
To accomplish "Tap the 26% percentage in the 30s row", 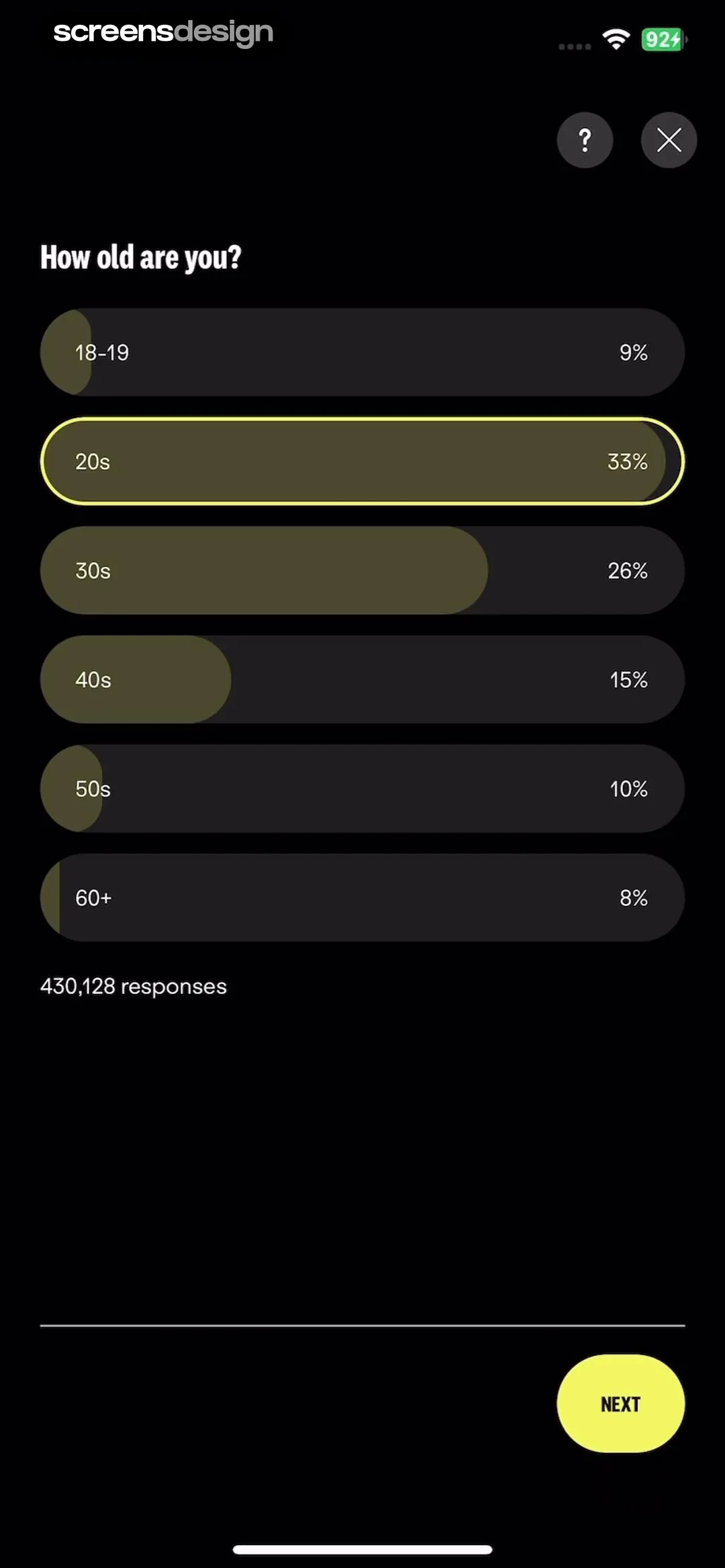I will (x=627, y=571).
